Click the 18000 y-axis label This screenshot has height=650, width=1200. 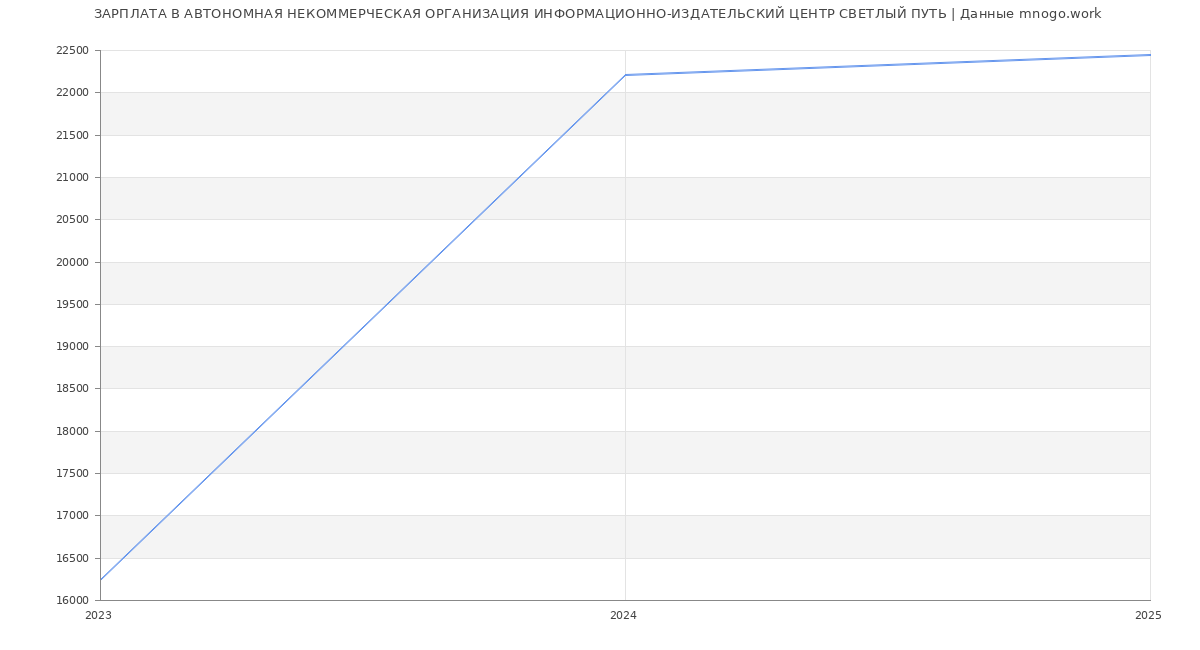point(72,432)
